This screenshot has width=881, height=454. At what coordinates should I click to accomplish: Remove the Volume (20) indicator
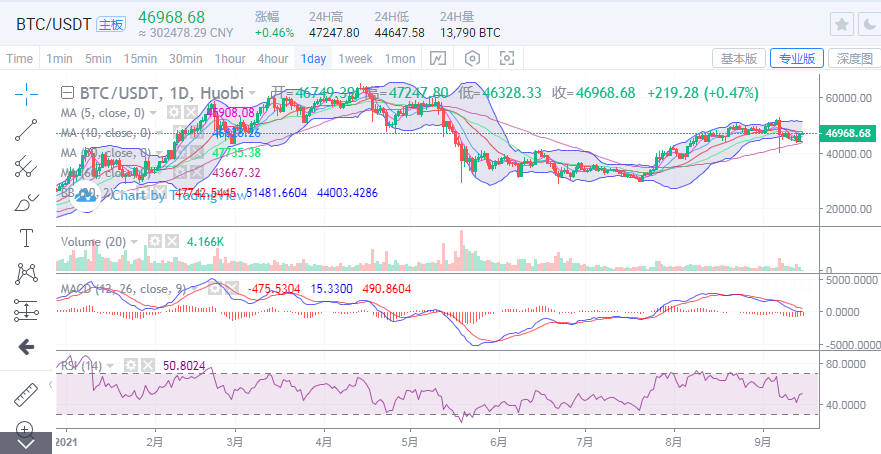[173, 241]
